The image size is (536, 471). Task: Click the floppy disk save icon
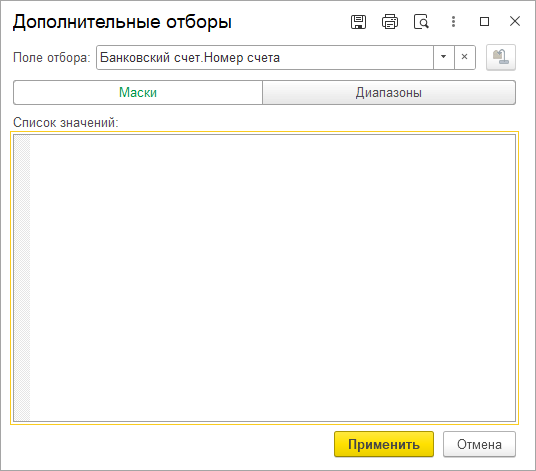(x=358, y=22)
